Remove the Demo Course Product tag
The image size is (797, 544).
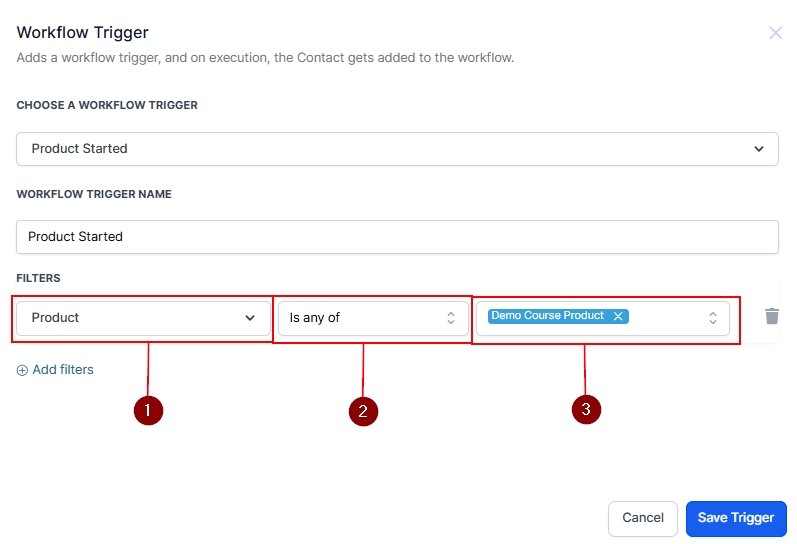(x=618, y=316)
